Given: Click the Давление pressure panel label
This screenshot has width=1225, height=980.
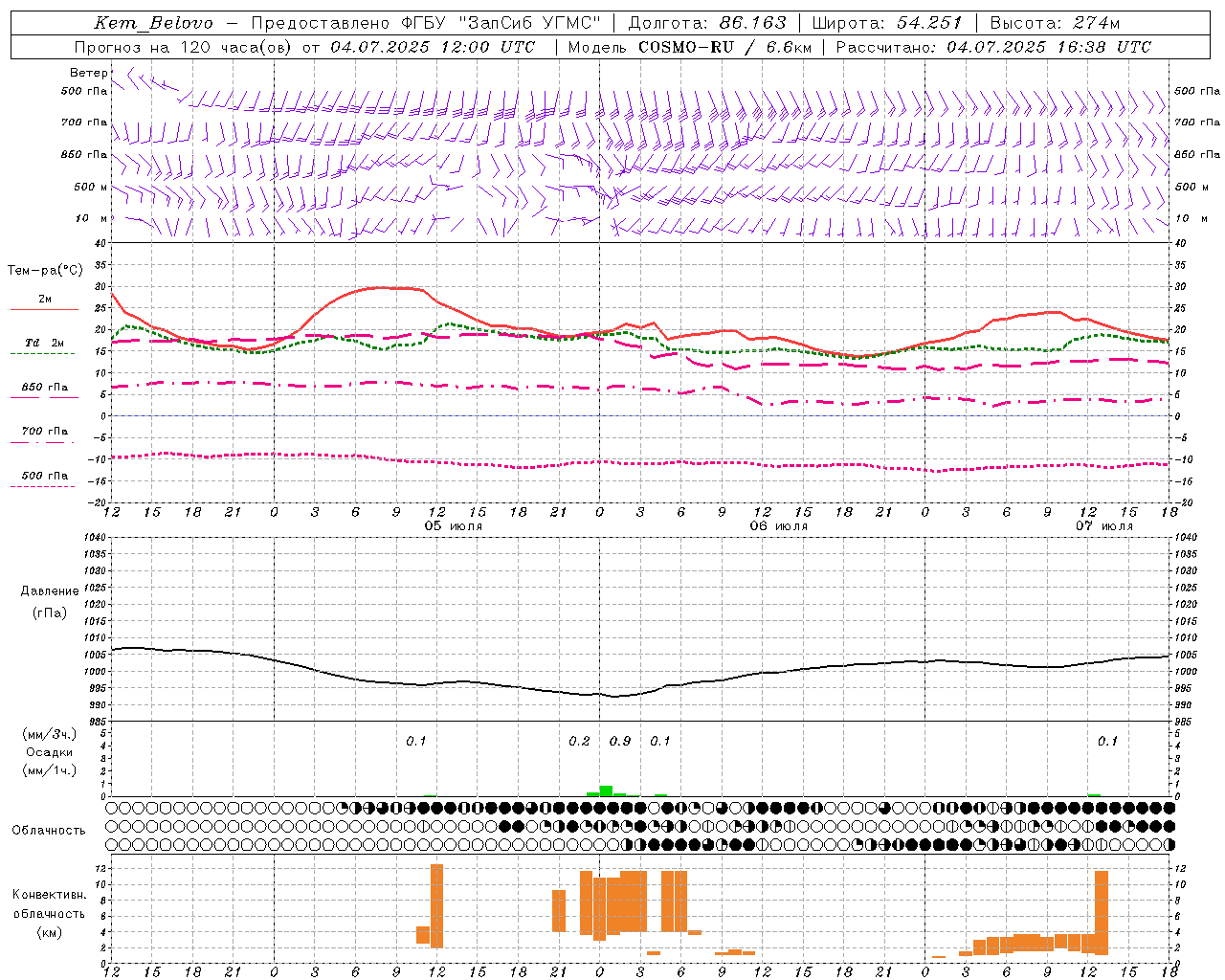Looking at the screenshot, I should [x=50, y=591].
